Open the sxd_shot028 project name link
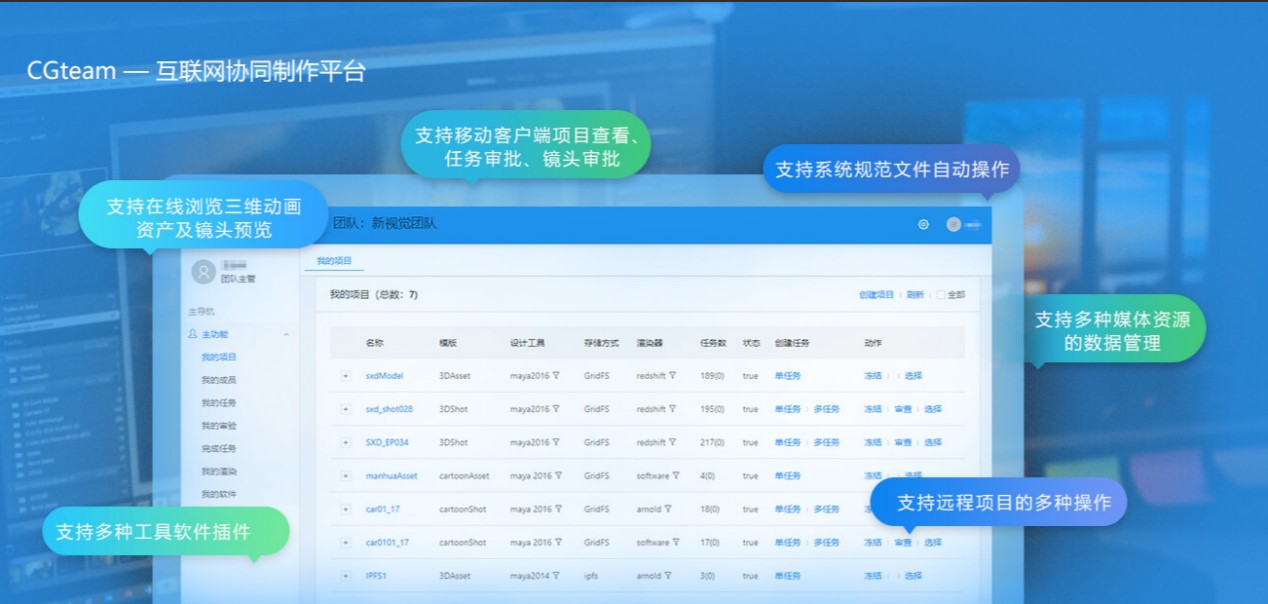The height and width of the screenshot is (604, 1268). click(x=389, y=409)
